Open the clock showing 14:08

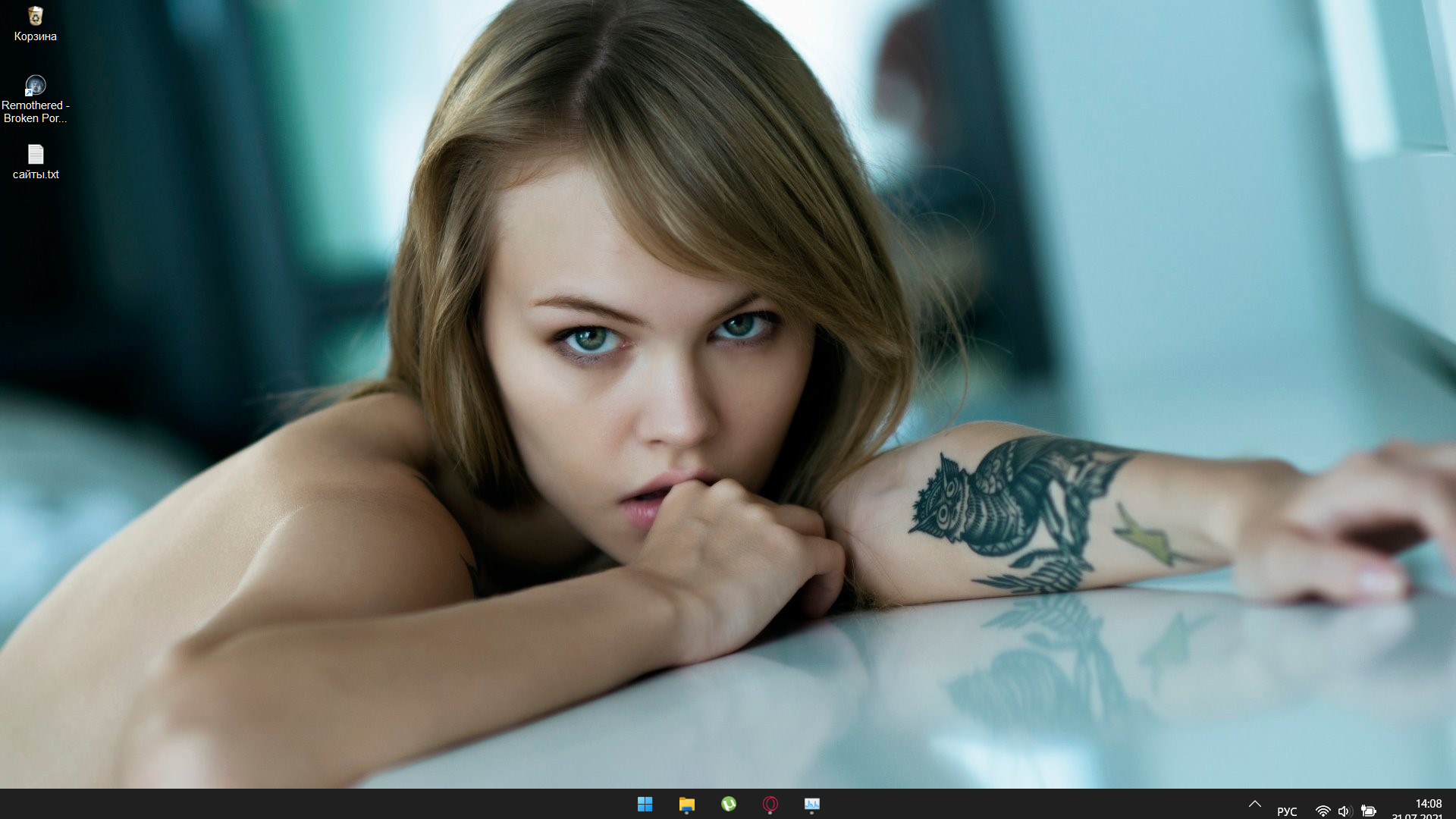[1428, 803]
